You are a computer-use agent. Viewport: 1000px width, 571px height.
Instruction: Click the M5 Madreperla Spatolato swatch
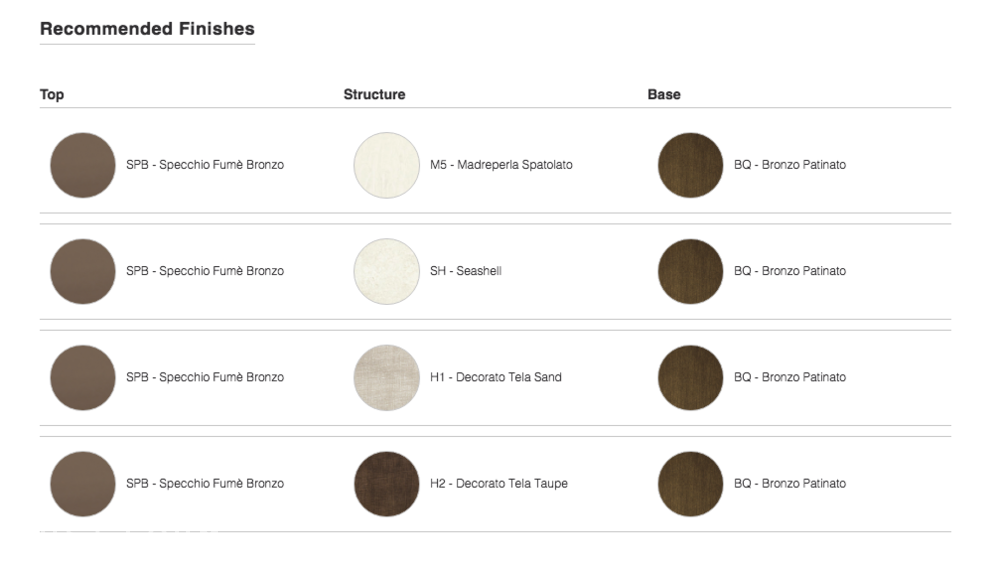click(x=386, y=165)
